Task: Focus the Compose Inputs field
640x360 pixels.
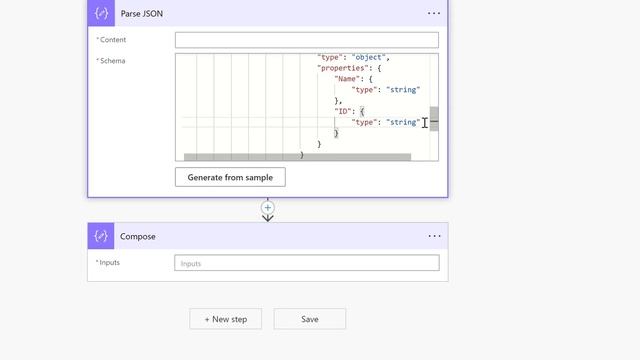Action: click(x=307, y=263)
